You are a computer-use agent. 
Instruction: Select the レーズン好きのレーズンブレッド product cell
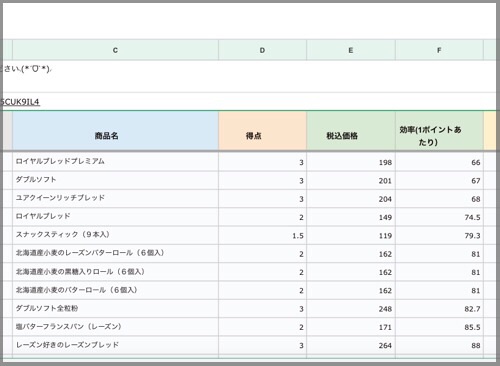point(115,345)
